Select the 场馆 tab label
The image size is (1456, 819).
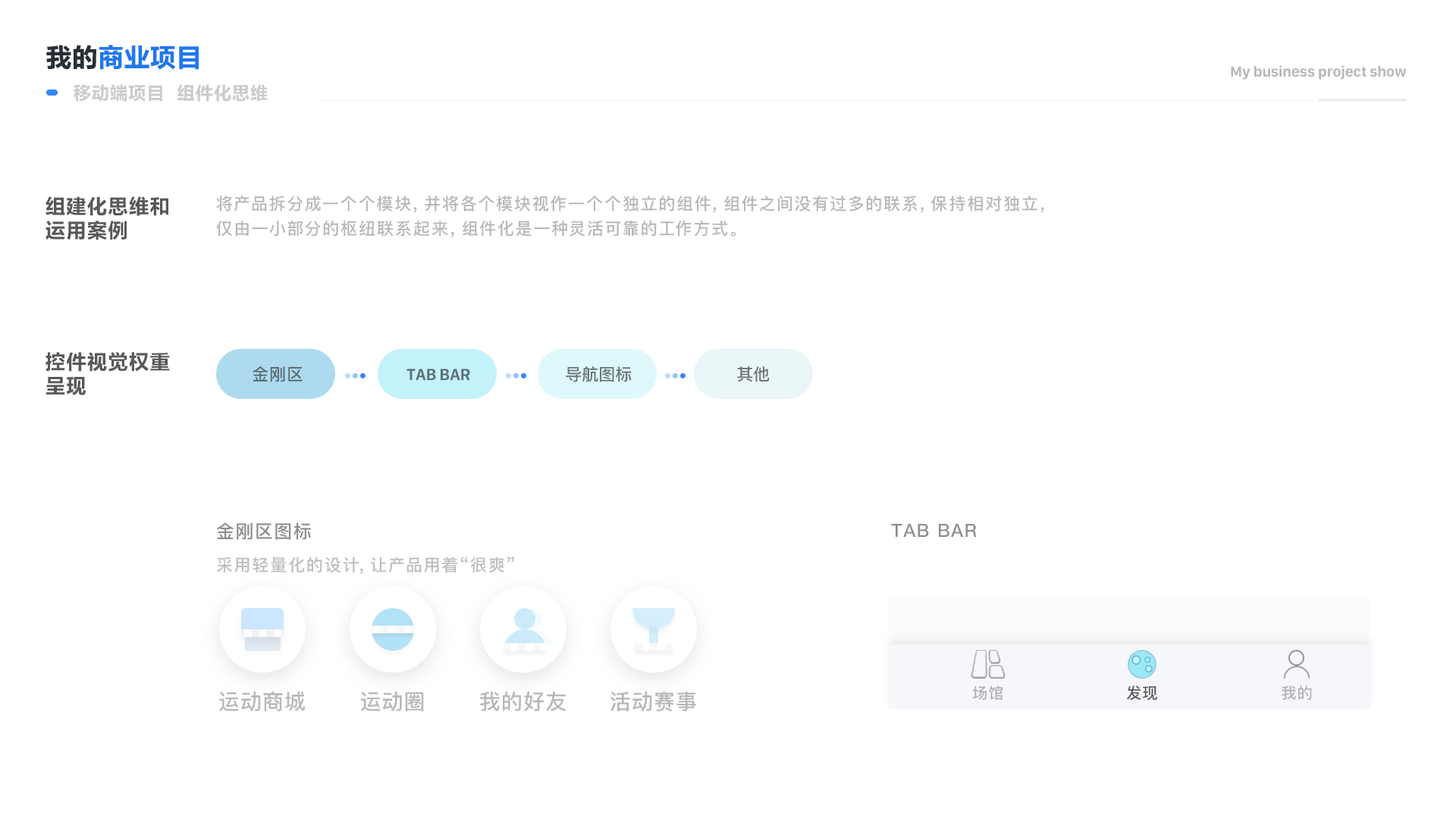point(989,692)
